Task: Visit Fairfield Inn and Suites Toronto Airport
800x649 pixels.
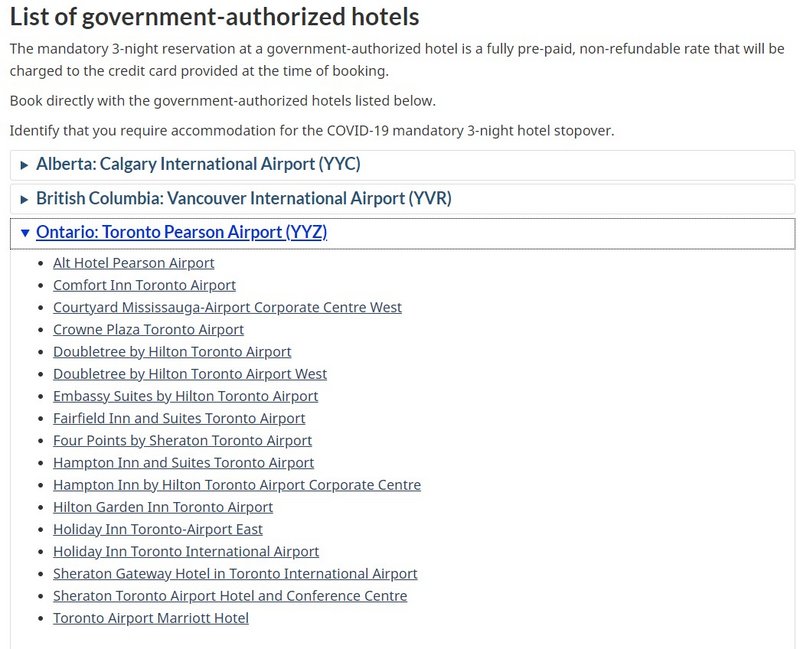Action: [x=179, y=418]
